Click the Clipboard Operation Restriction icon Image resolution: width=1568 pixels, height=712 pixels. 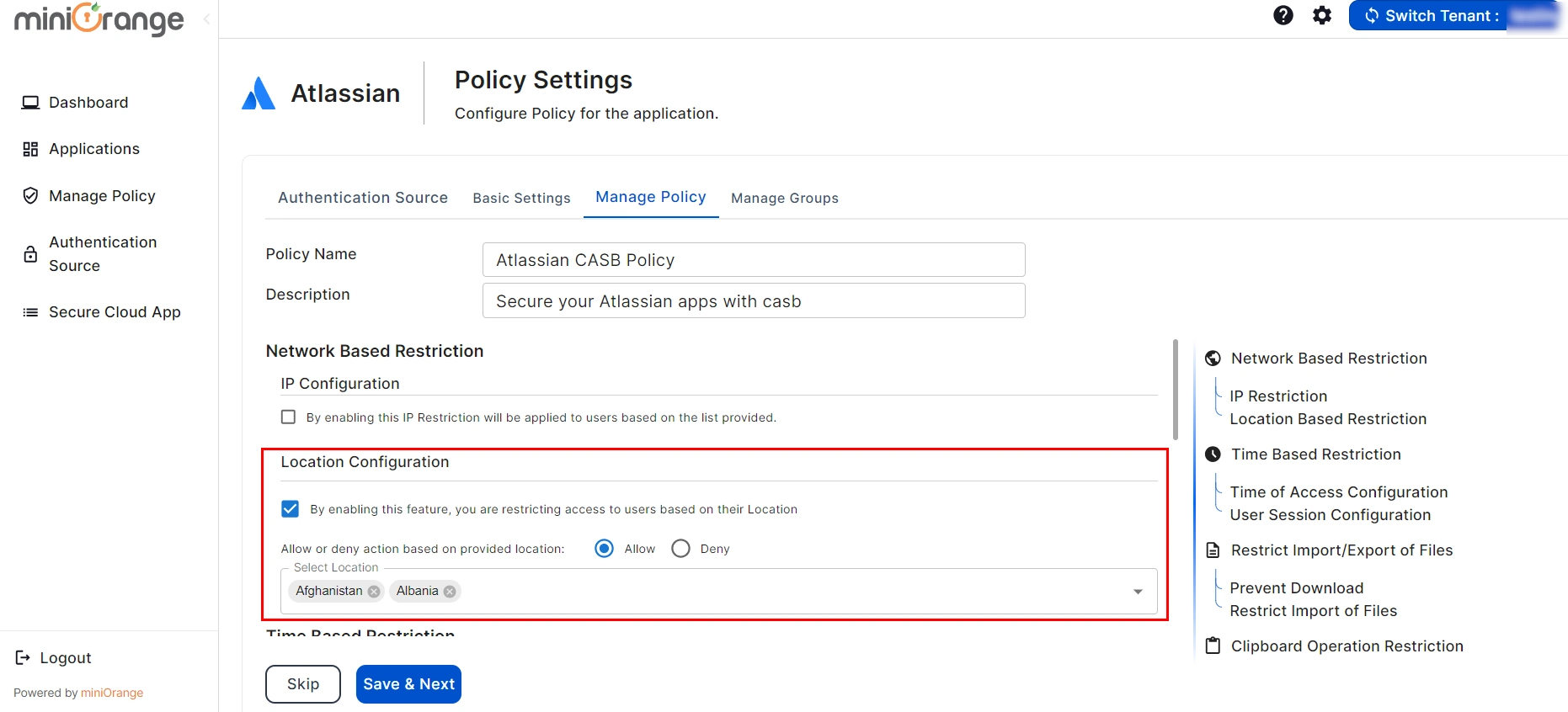pos(1213,646)
